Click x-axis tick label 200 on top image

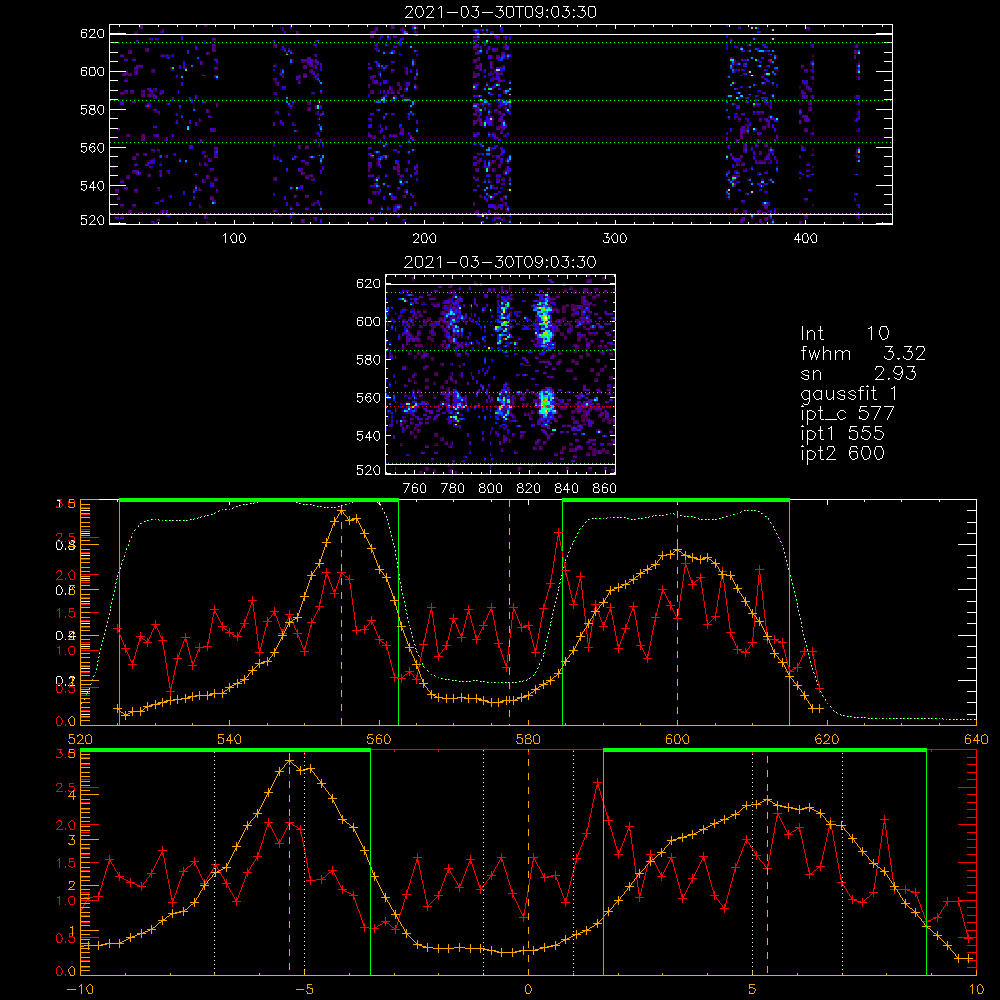tap(424, 239)
